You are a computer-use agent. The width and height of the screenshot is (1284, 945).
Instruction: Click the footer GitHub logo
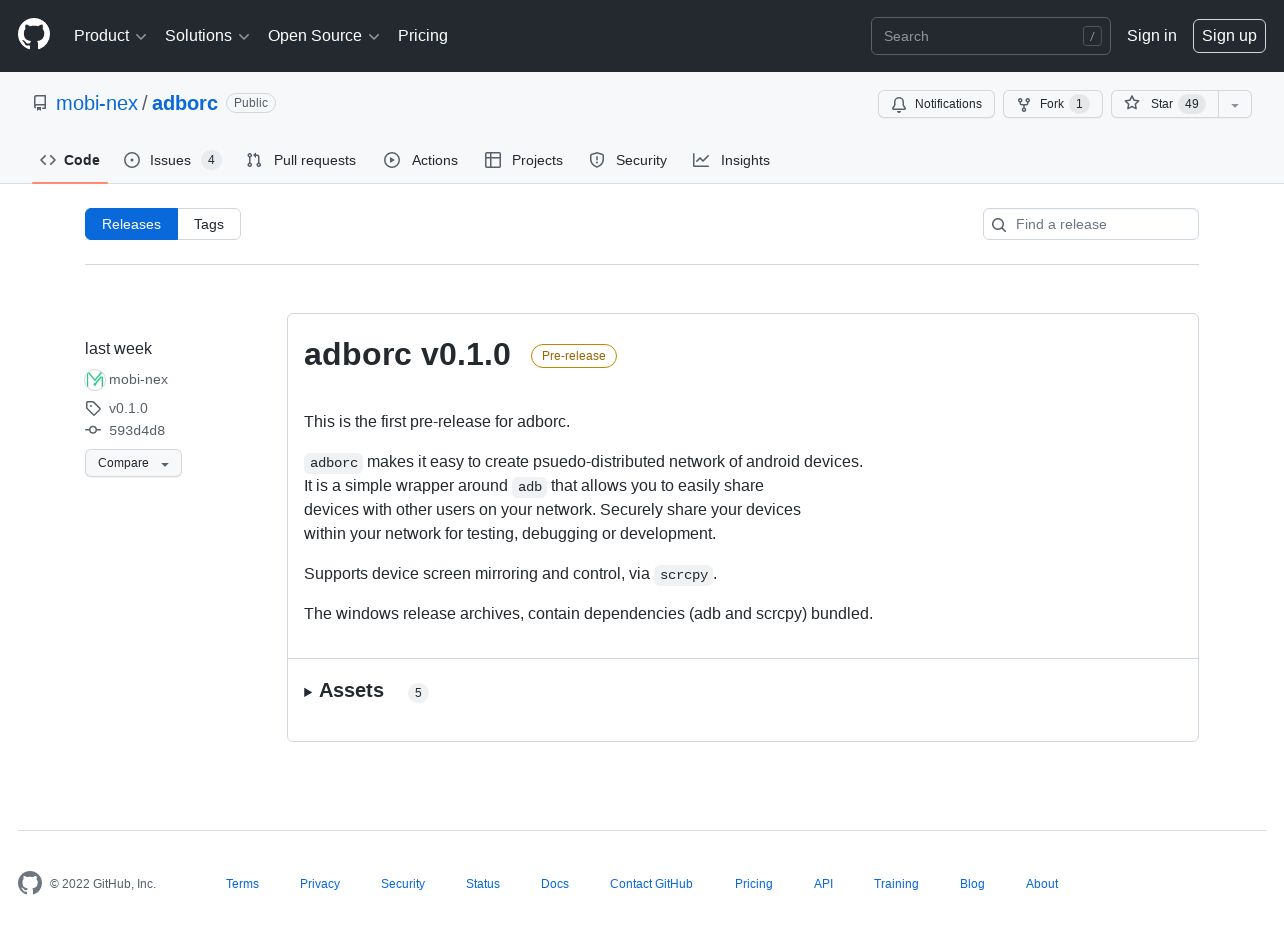click(30, 883)
